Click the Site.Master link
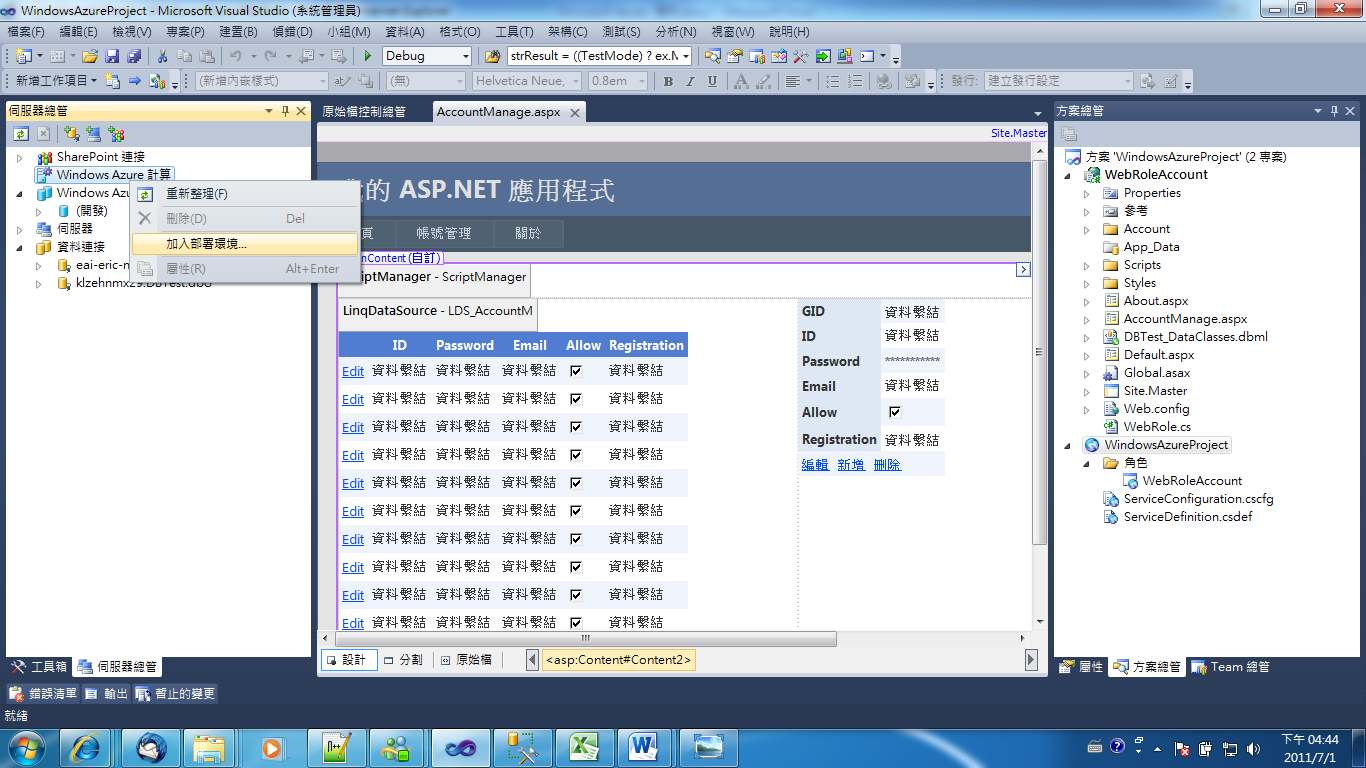1366x768 pixels. pos(1019,133)
